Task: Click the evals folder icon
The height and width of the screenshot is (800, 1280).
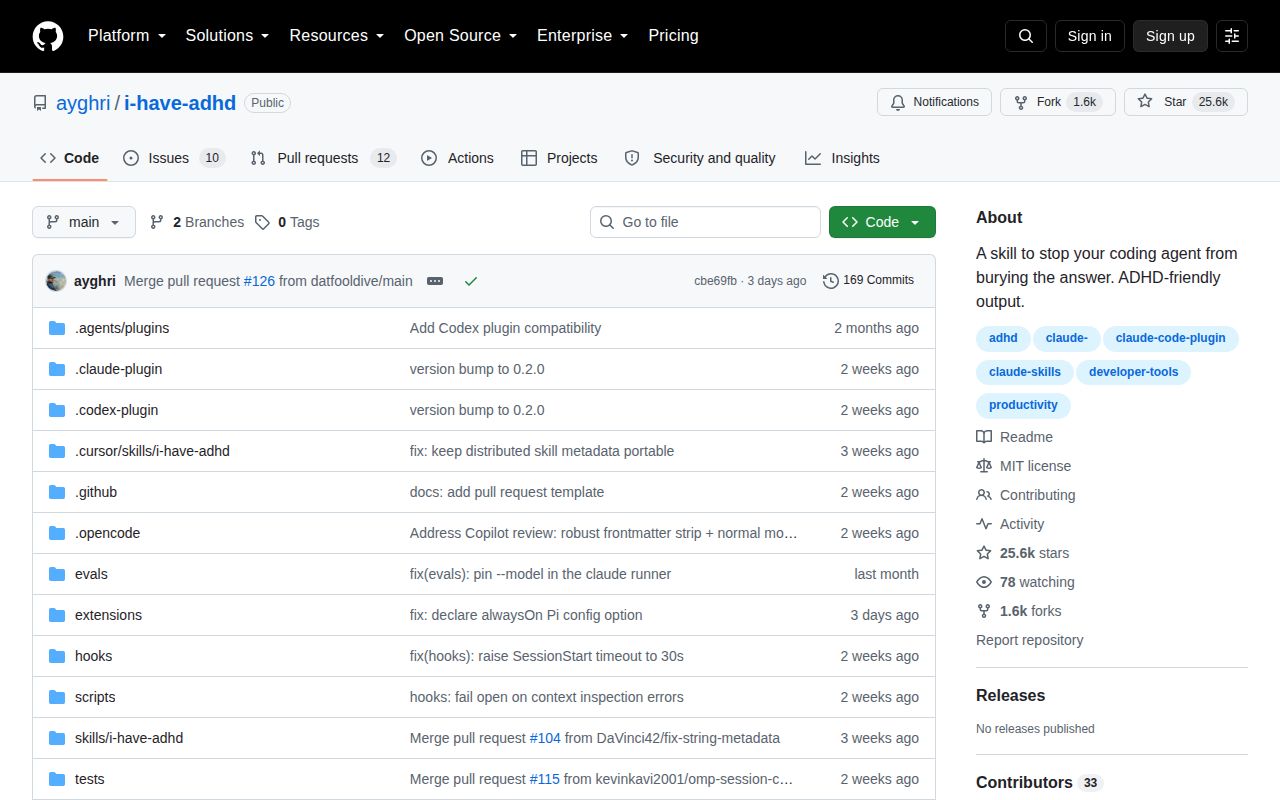Action: (x=57, y=574)
